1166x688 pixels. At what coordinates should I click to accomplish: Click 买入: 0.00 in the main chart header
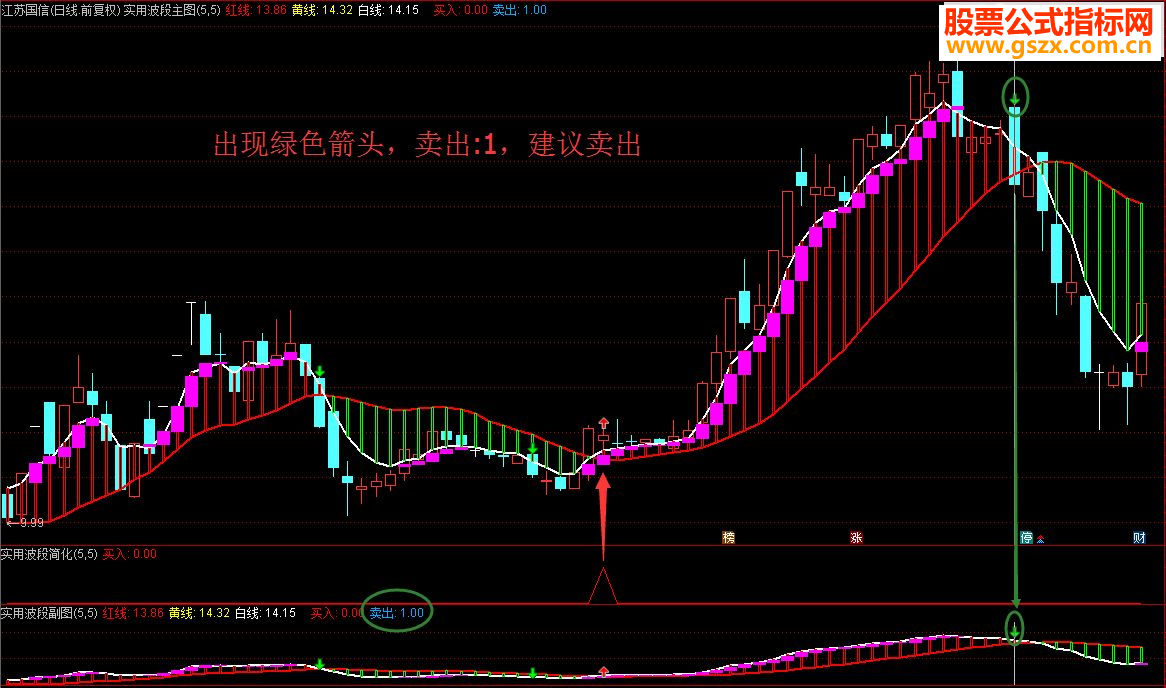[460, 10]
